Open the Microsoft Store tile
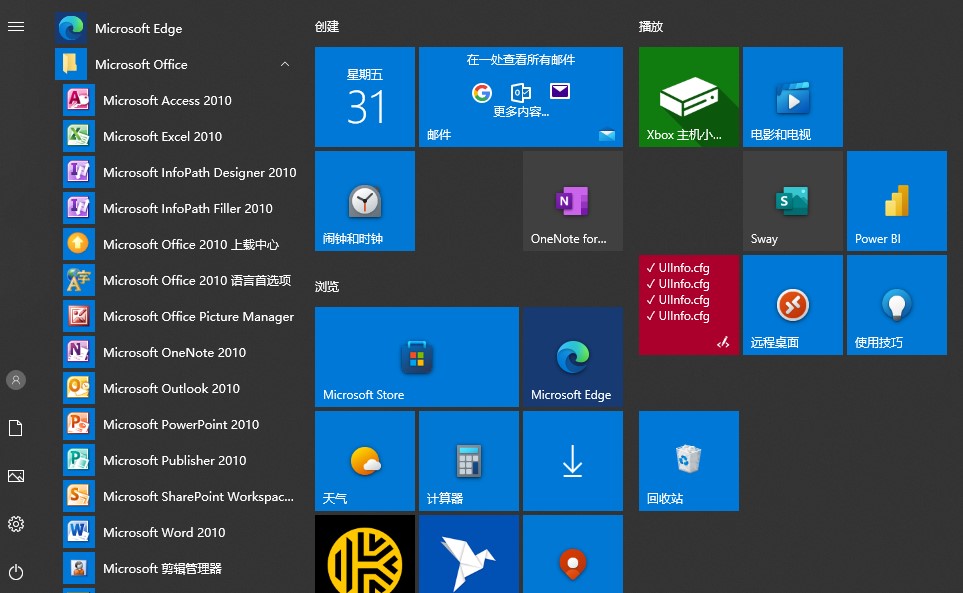 (x=416, y=357)
